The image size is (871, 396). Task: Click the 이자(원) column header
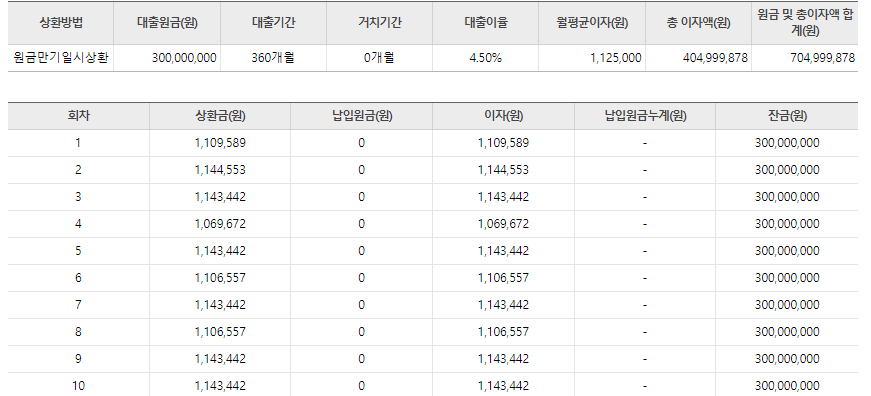coord(503,116)
